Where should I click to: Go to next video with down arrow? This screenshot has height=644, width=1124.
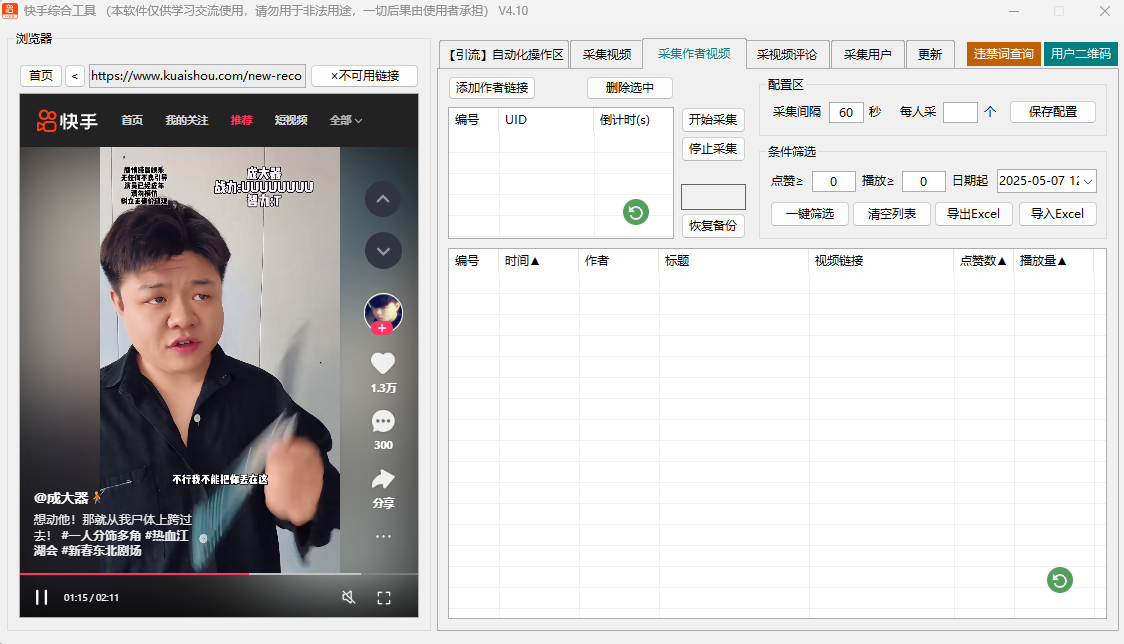pyautogui.click(x=383, y=250)
